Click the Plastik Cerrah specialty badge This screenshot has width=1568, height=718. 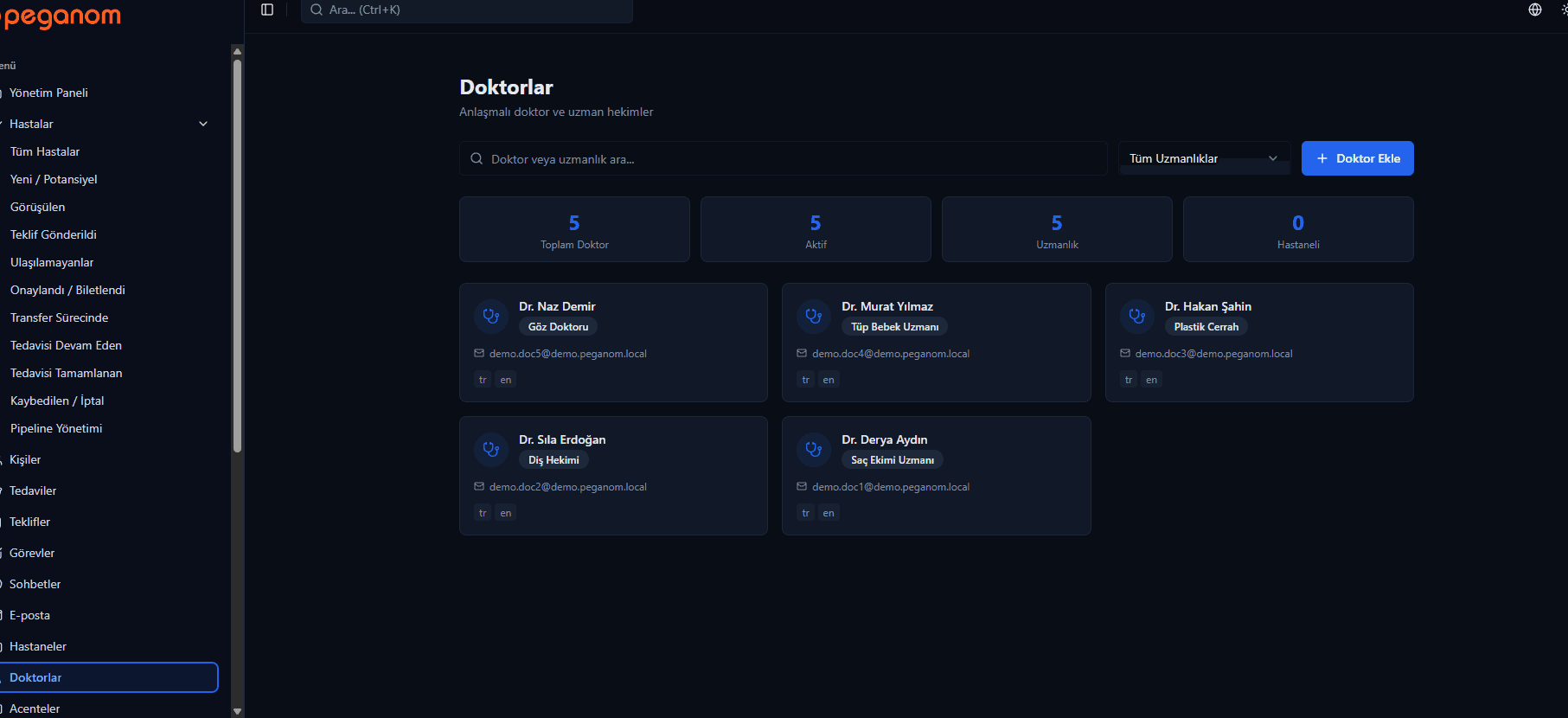pyautogui.click(x=1206, y=326)
